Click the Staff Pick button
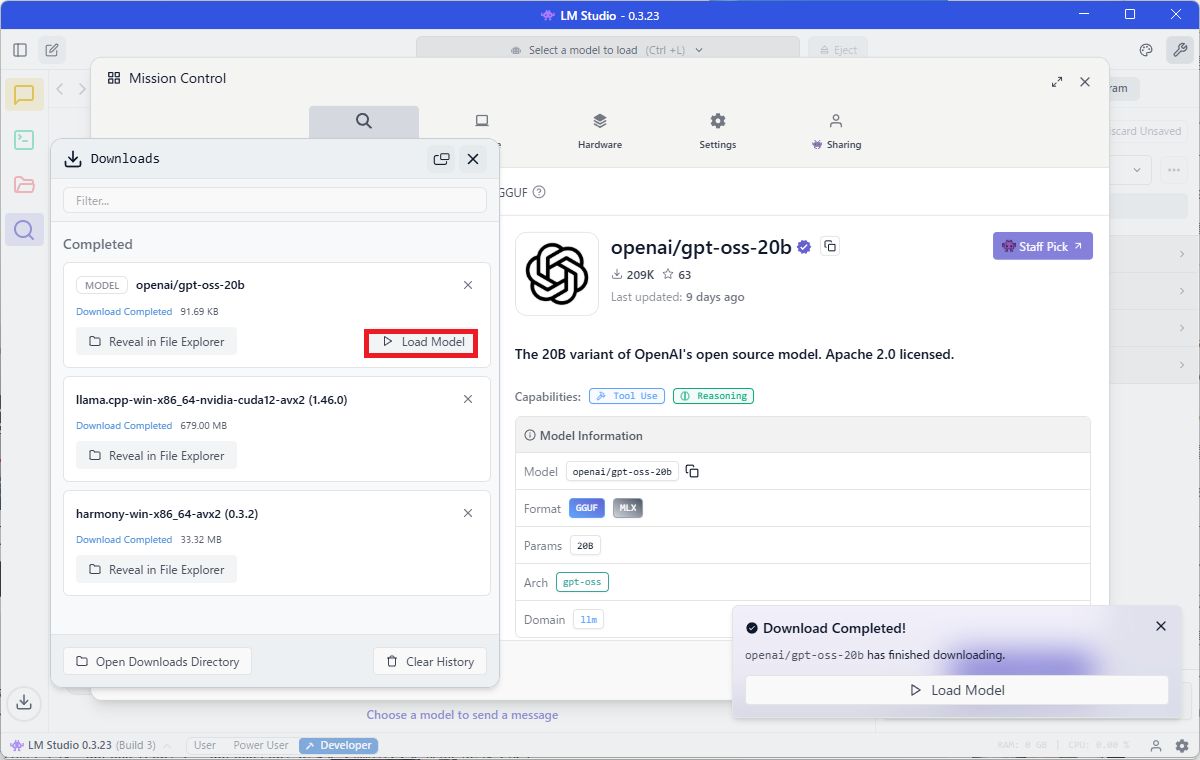 tap(1042, 246)
